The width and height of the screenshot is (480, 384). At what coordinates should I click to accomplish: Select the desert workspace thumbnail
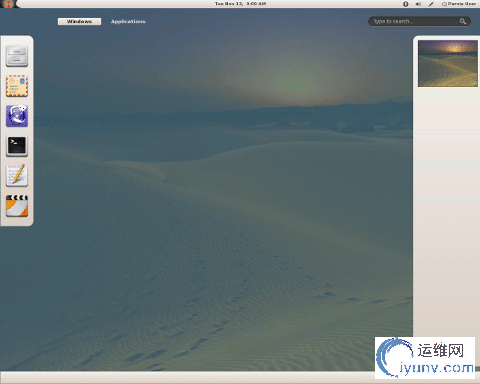click(x=448, y=63)
